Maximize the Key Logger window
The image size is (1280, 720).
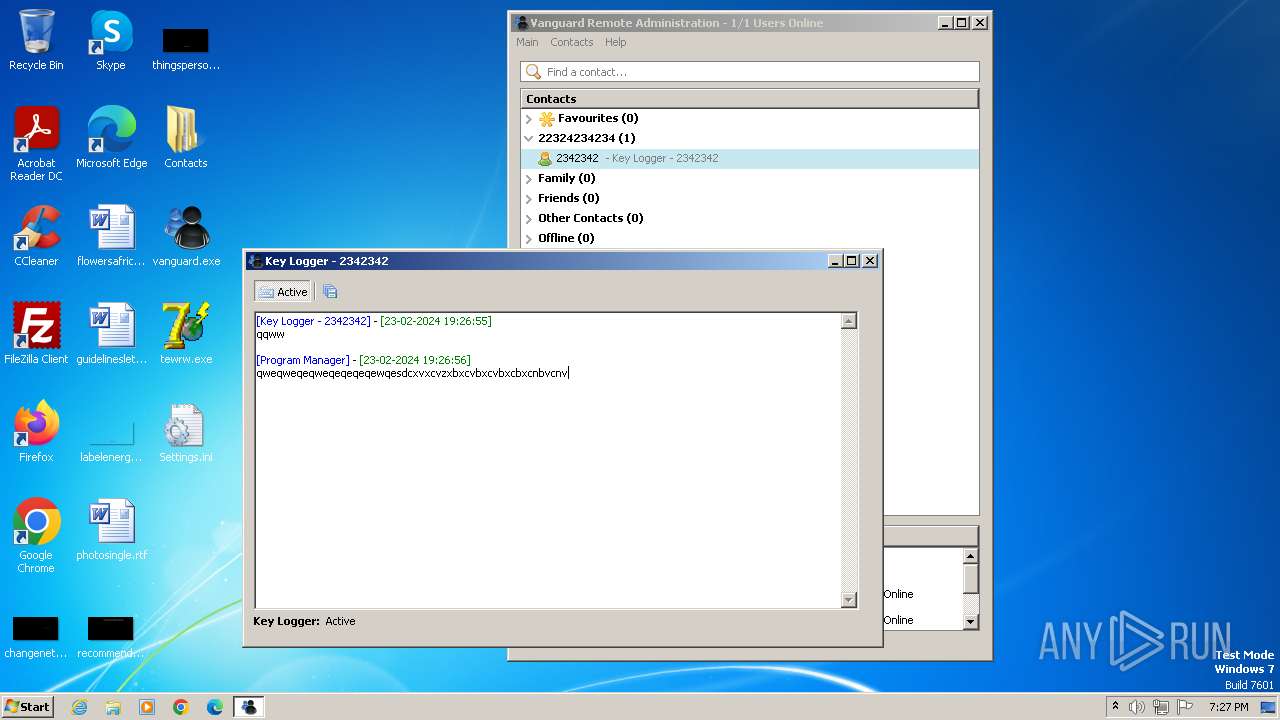coord(851,261)
